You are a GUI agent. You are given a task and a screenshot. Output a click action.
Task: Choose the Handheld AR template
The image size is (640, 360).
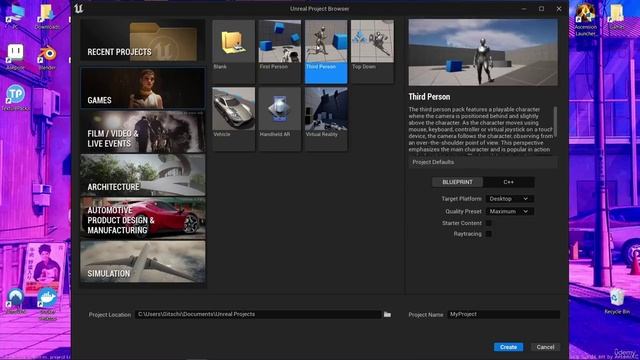tap(280, 119)
